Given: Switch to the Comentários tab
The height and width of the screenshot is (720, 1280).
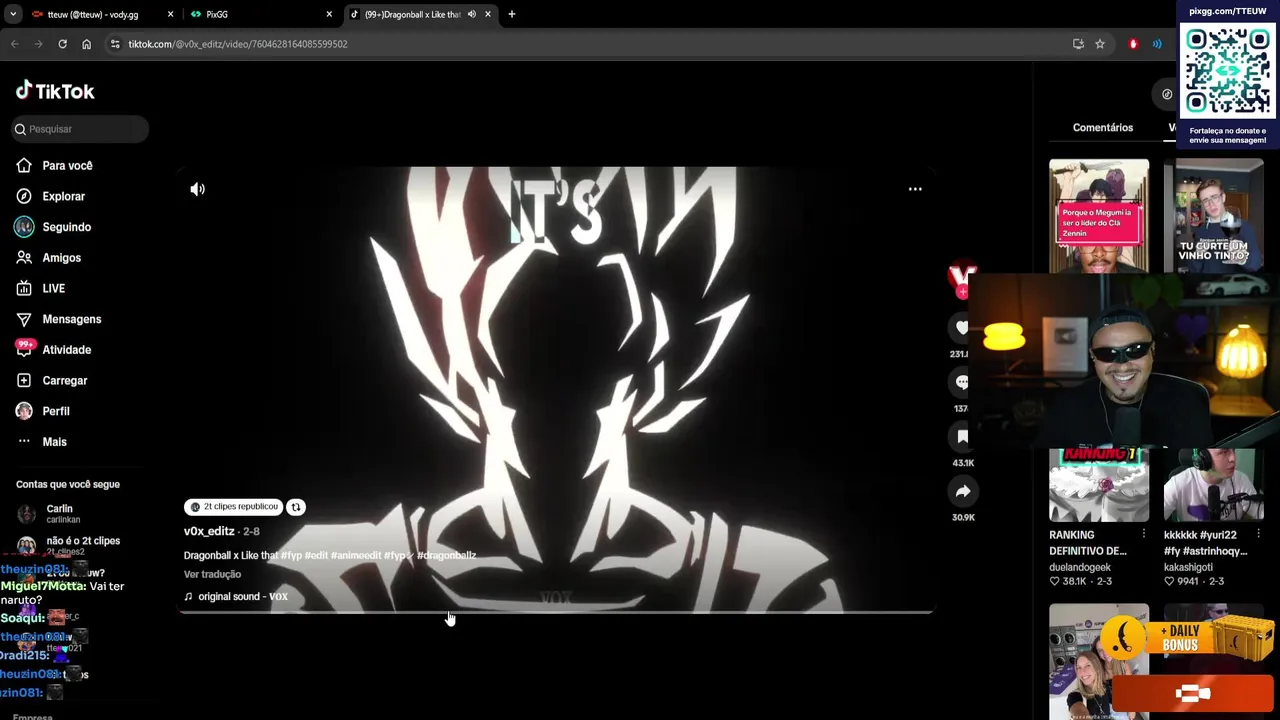Looking at the screenshot, I should click(1103, 128).
